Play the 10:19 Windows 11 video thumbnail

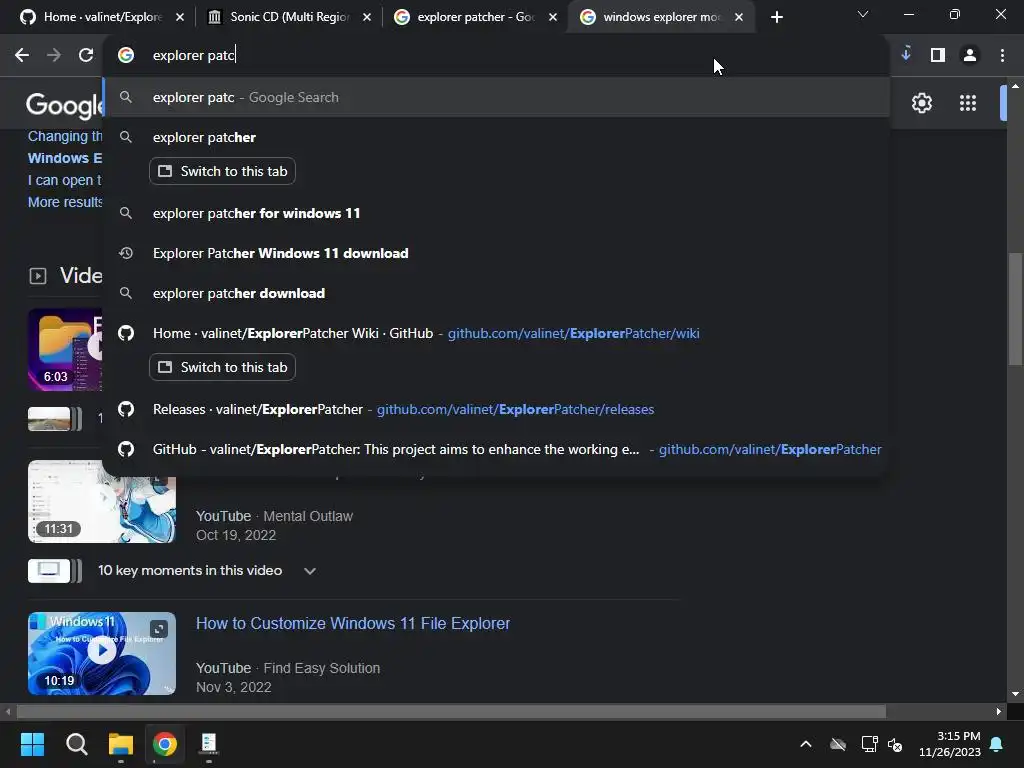pos(102,654)
